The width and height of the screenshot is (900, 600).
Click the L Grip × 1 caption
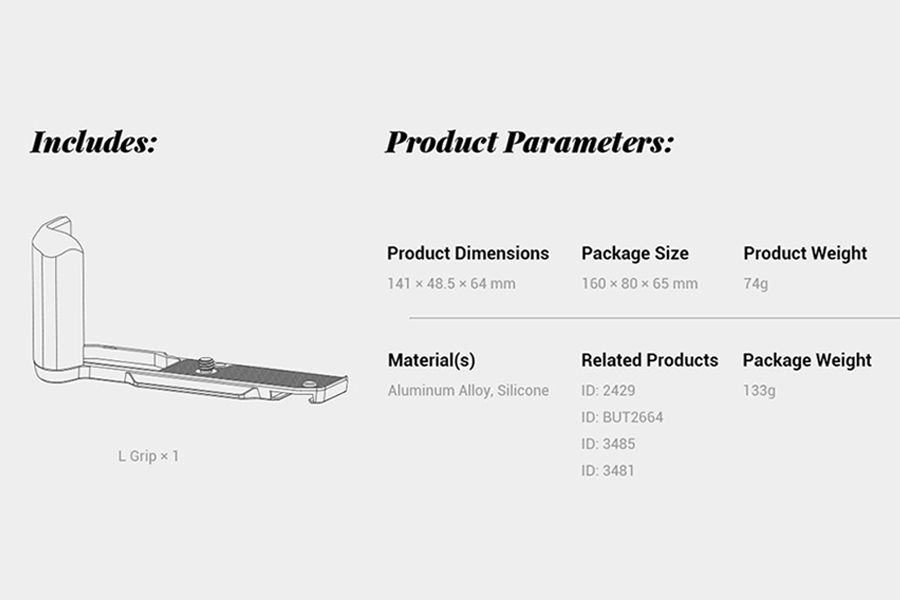pyautogui.click(x=149, y=456)
